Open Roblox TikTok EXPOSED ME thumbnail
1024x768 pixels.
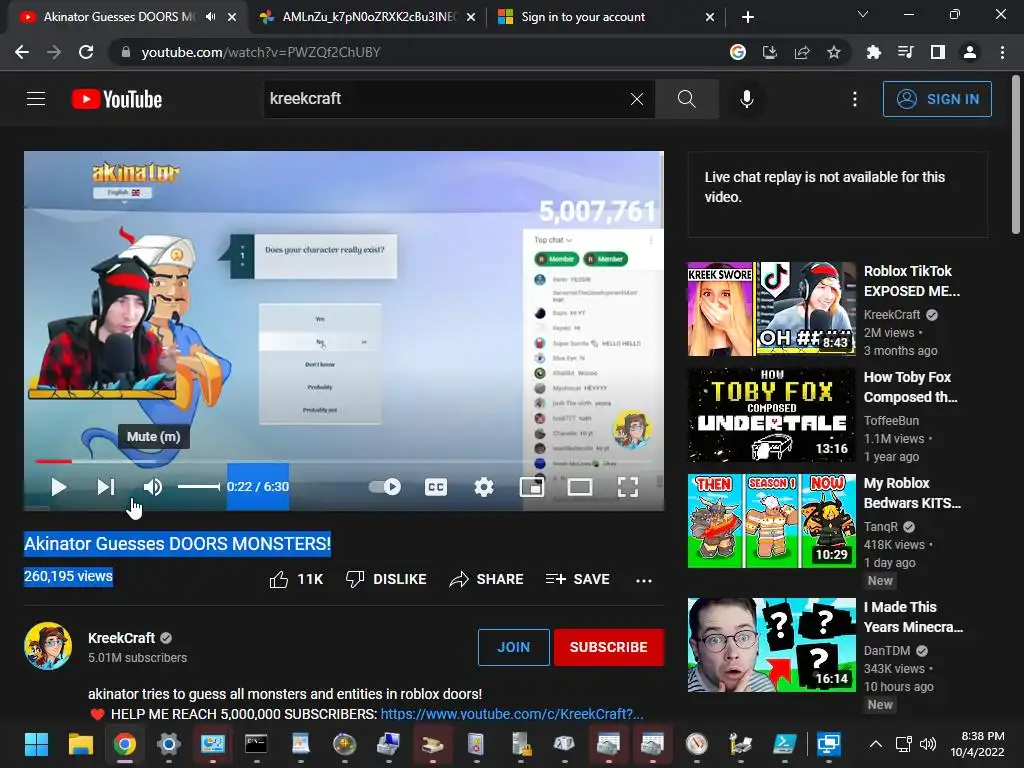tap(771, 309)
